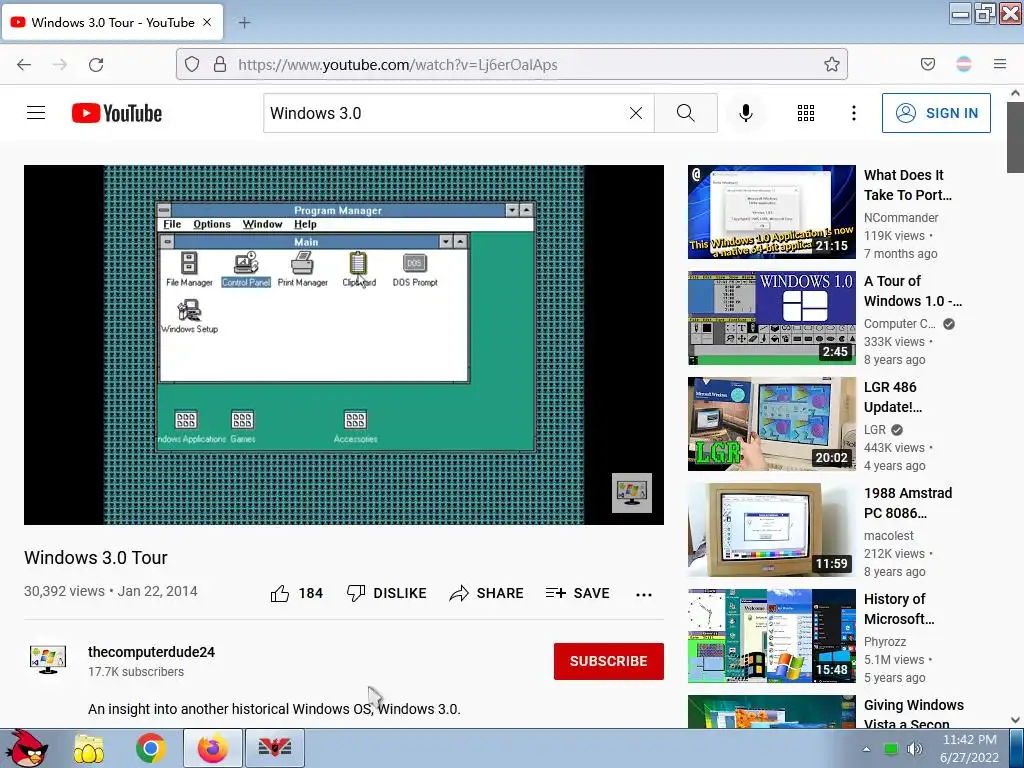Screen dimensions: 1024x768
Task: Click the video title 'Windows 3.0 Tour'
Action: click(96, 558)
